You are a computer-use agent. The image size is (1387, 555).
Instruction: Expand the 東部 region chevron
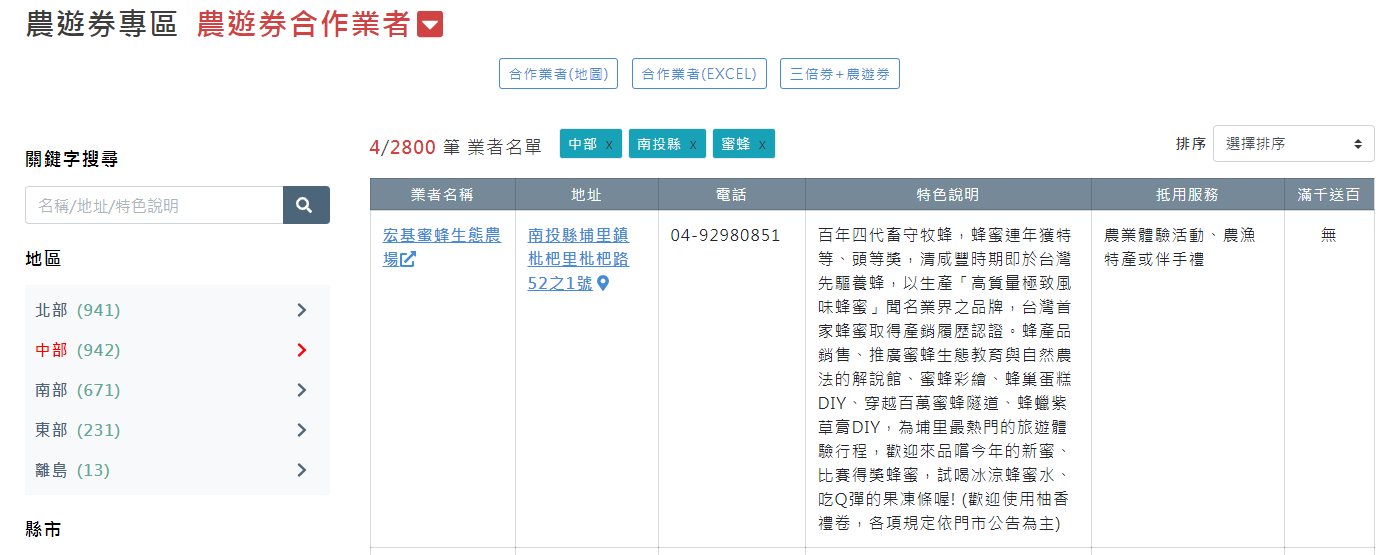pos(301,430)
